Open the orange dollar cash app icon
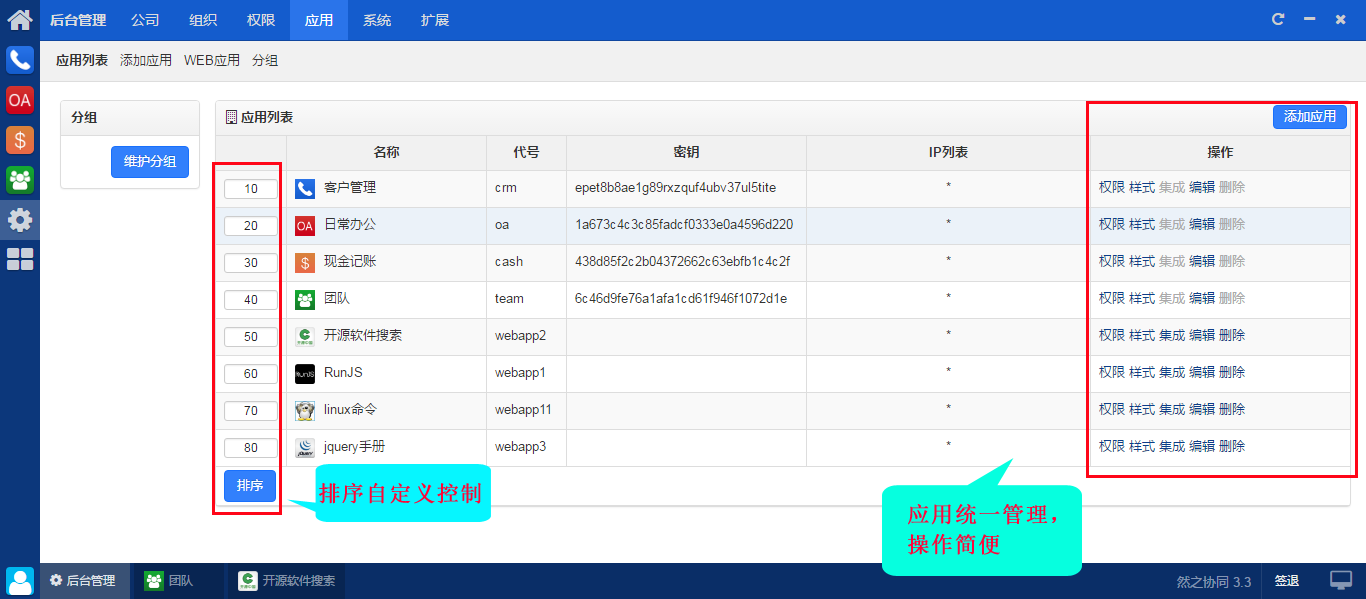1366x599 pixels. point(19,140)
